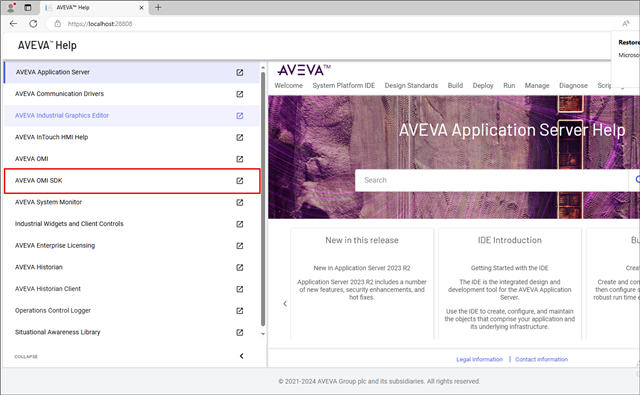Open AVEVA Historian Client external icon
Screen dimensions: 640x395
(x=240, y=289)
